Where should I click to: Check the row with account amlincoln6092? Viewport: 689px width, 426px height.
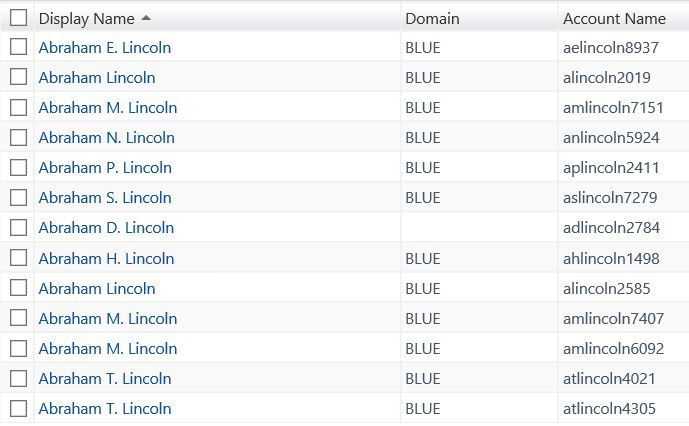(18, 348)
